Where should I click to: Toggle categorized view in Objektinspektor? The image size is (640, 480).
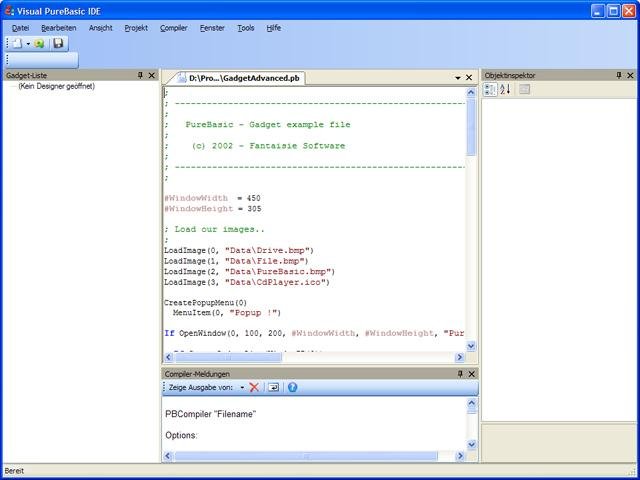coord(490,89)
